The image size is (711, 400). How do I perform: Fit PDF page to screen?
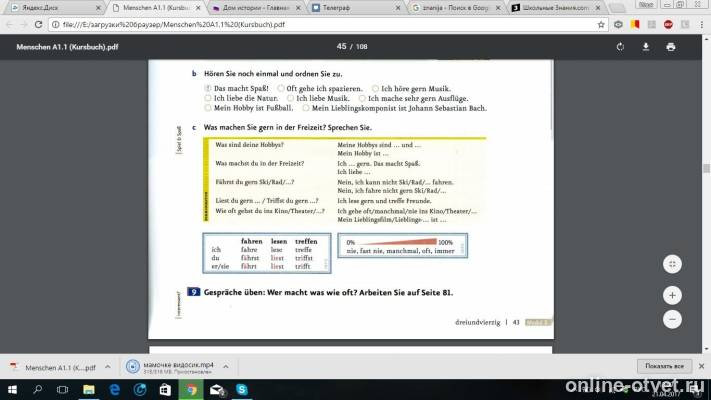[672, 264]
